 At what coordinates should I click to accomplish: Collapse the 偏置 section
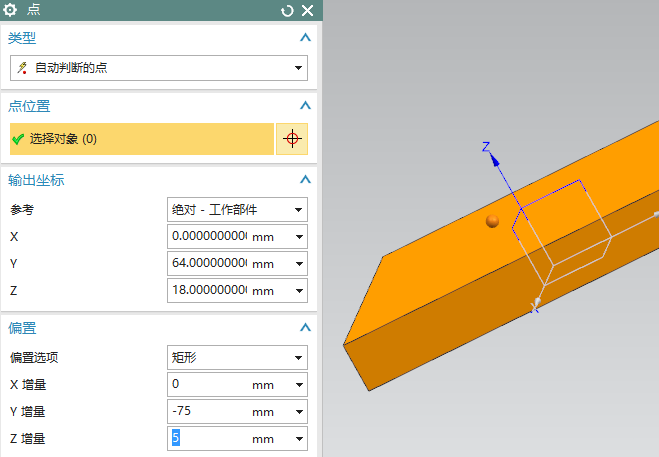305,328
